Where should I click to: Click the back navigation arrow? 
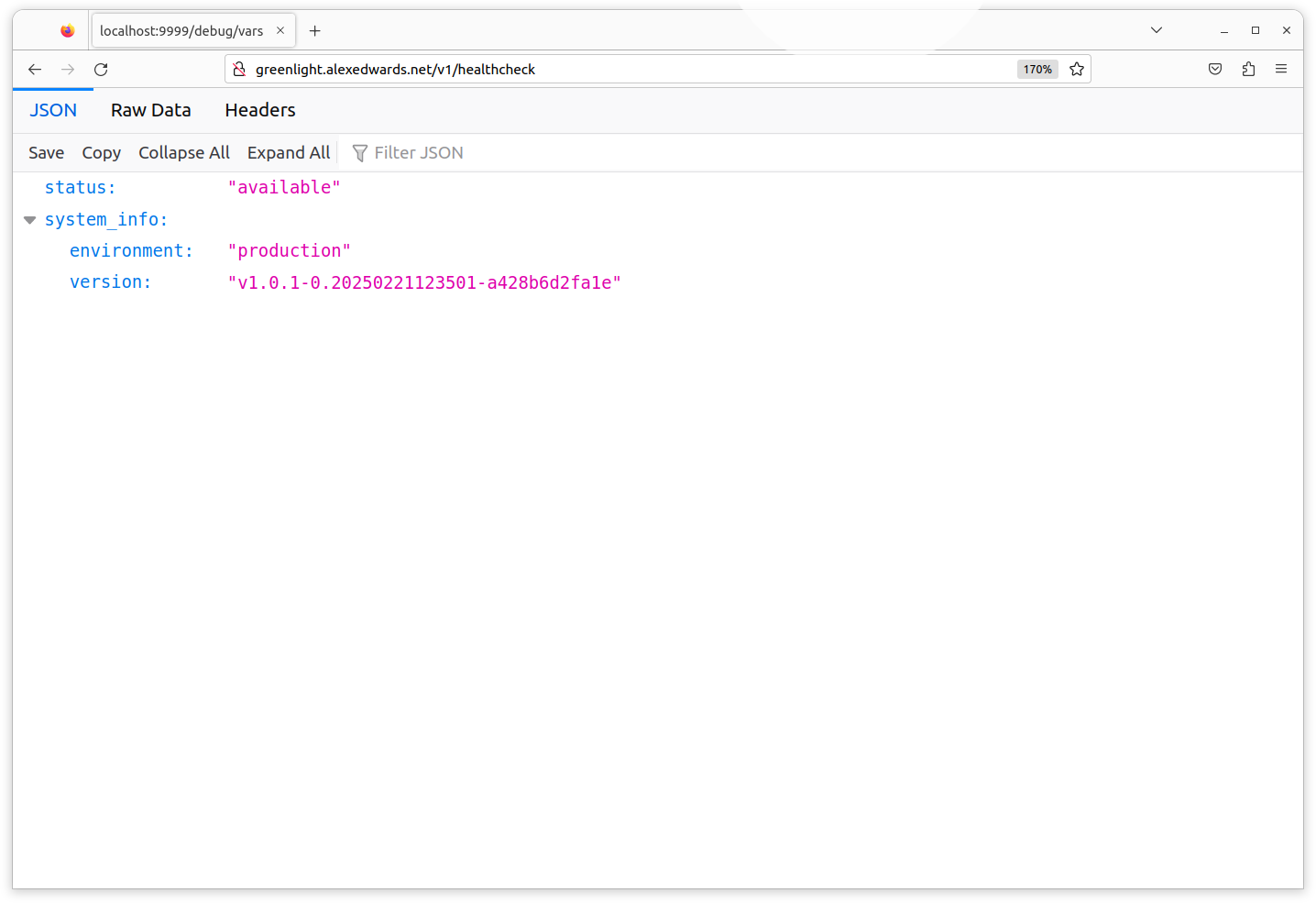click(x=35, y=70)
